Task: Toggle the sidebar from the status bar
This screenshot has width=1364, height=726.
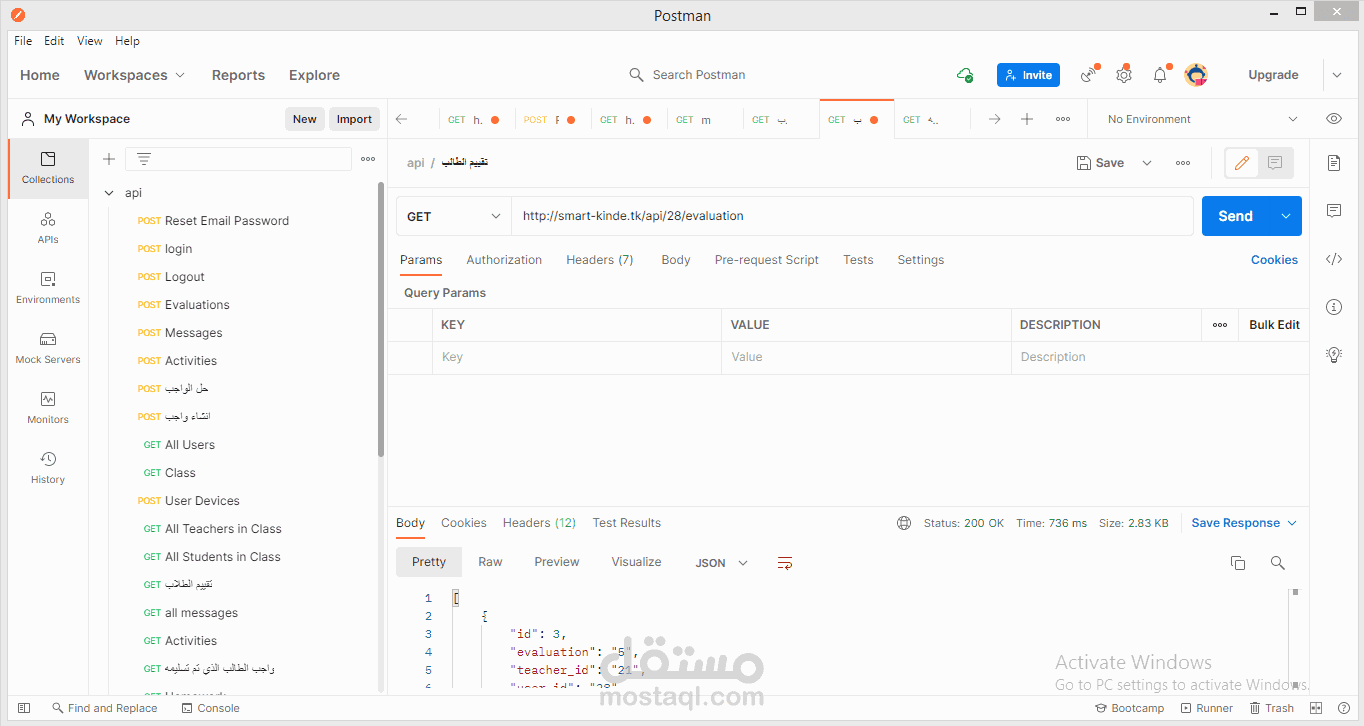Action: coord(25,708)
